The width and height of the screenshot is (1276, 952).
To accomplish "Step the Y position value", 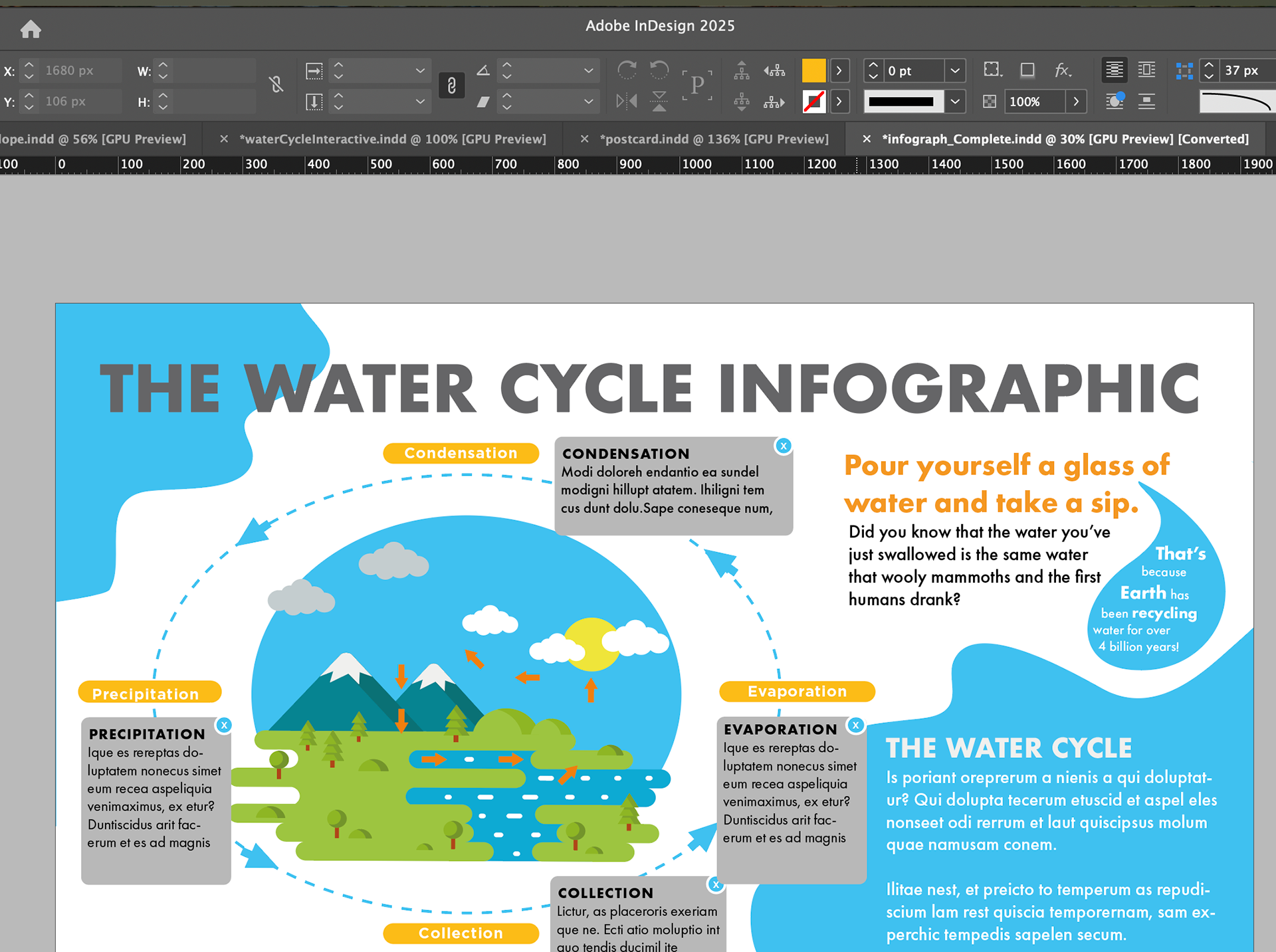I will click(x=29, y=102).
